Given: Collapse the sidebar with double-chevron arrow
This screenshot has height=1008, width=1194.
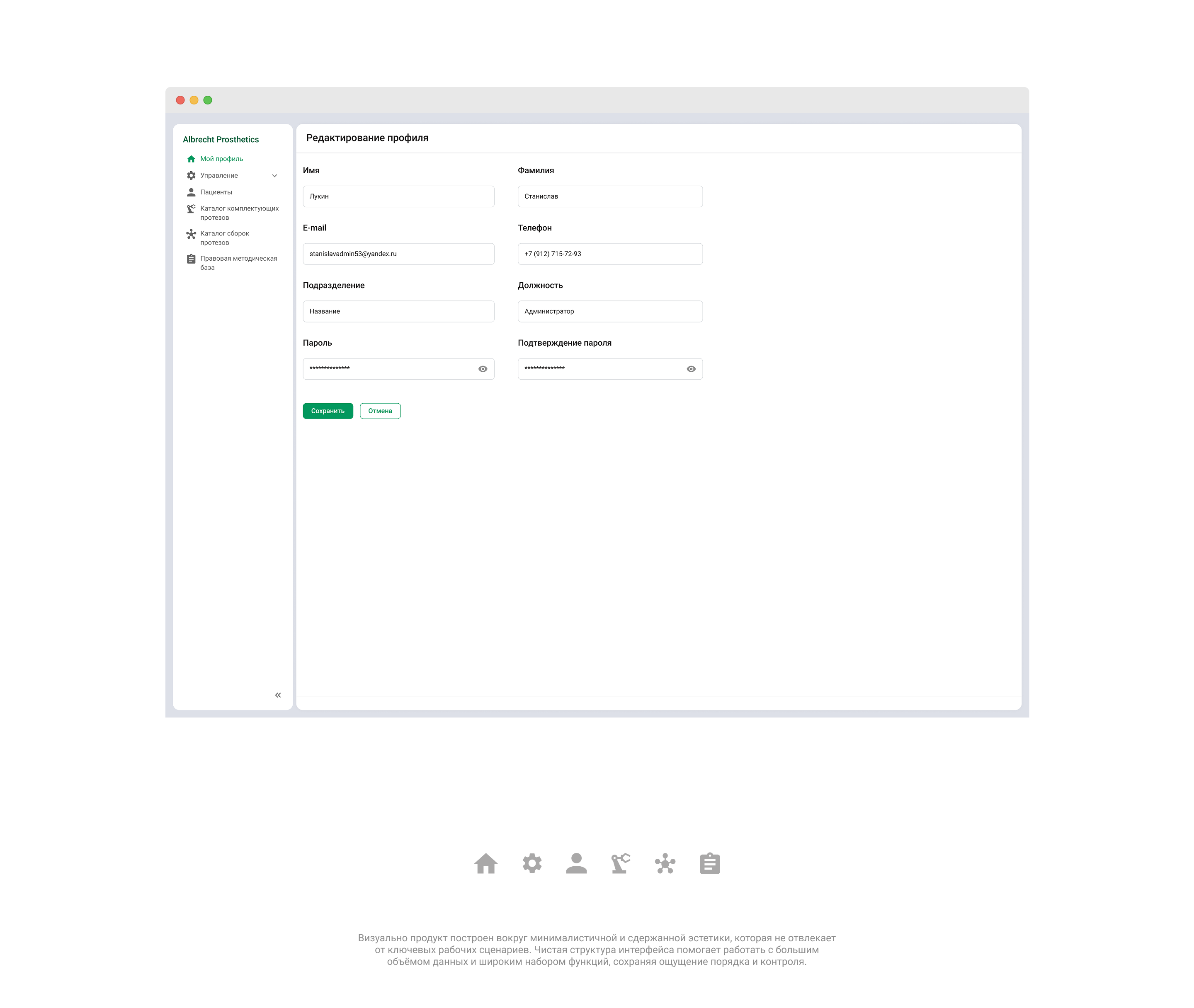Looking at the screenshot, I should point(278,695).
